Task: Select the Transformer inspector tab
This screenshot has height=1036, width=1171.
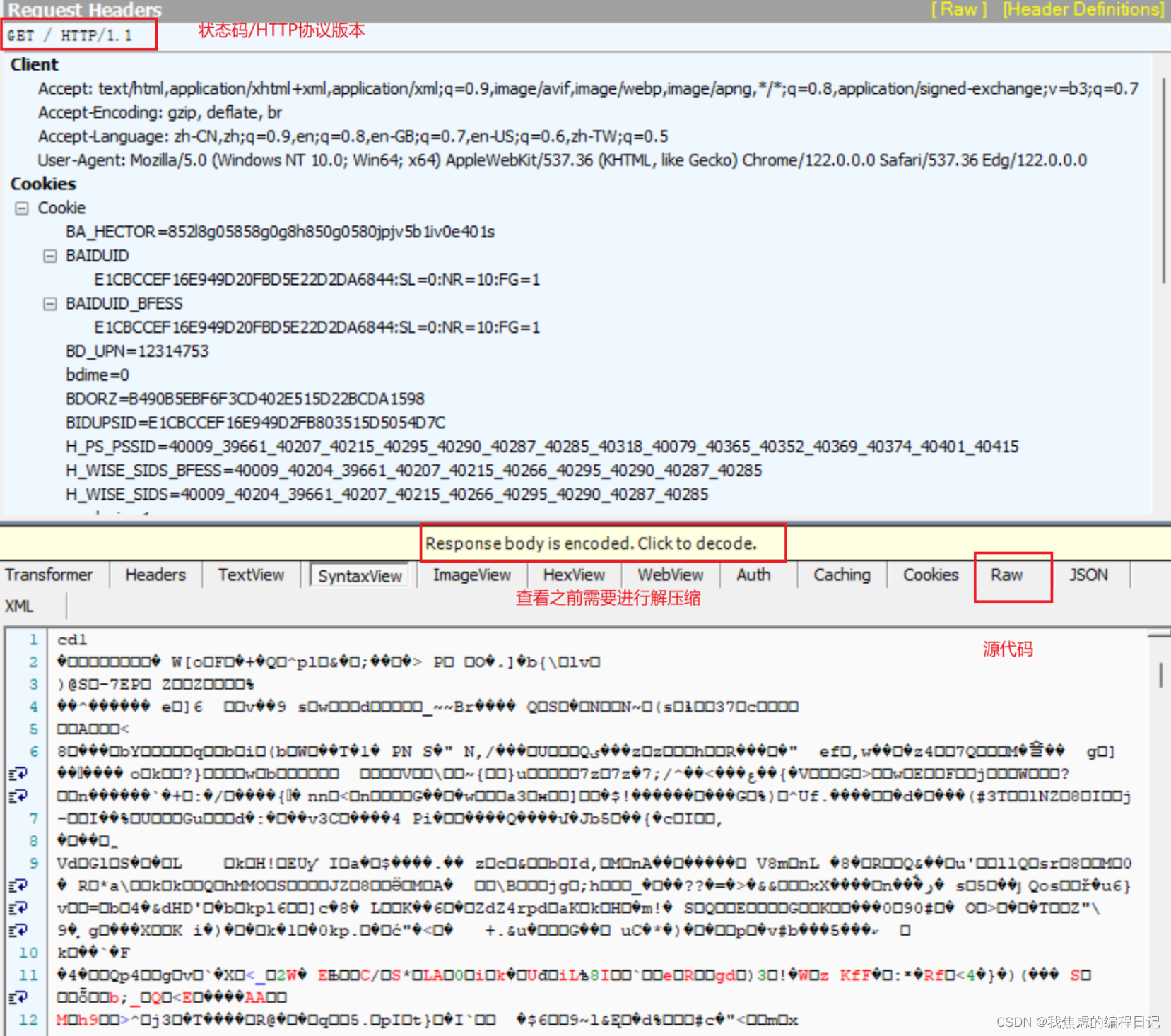Action: pos(50,575)
